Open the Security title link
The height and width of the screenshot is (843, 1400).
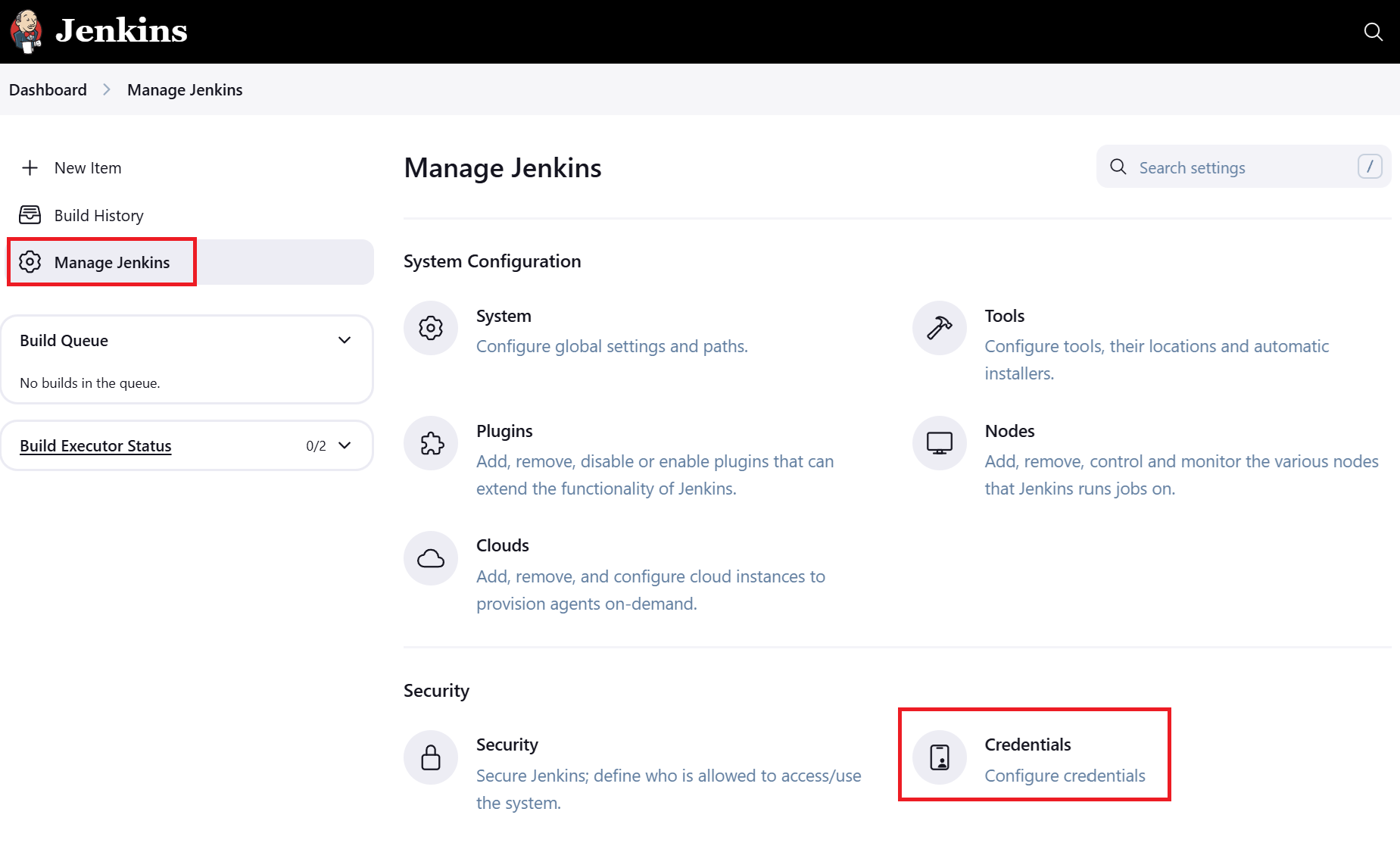pyautogui.click(x=507, y=745)
